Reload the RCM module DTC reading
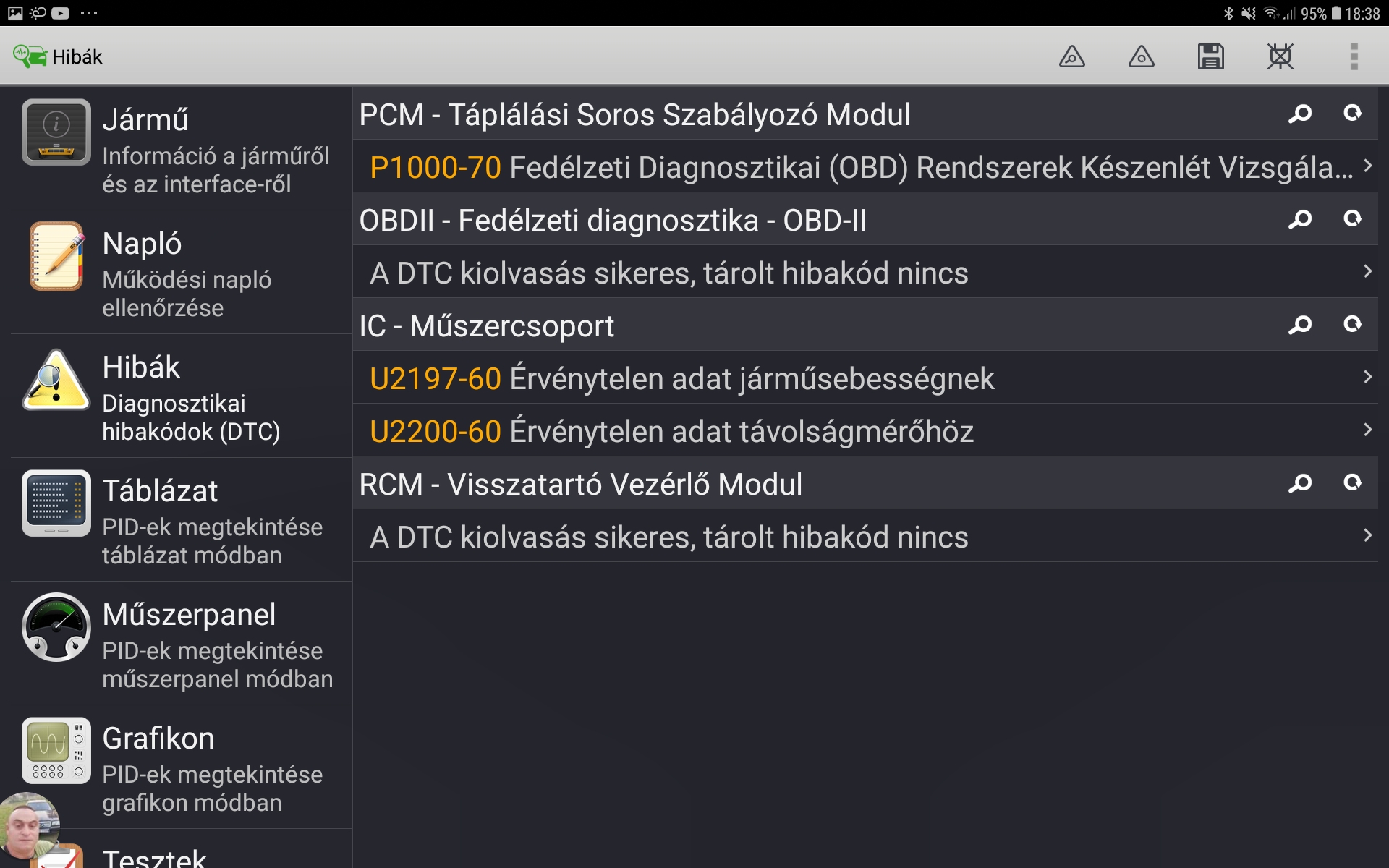This screenshot has width=1389, height=868. pos(1352,483)
